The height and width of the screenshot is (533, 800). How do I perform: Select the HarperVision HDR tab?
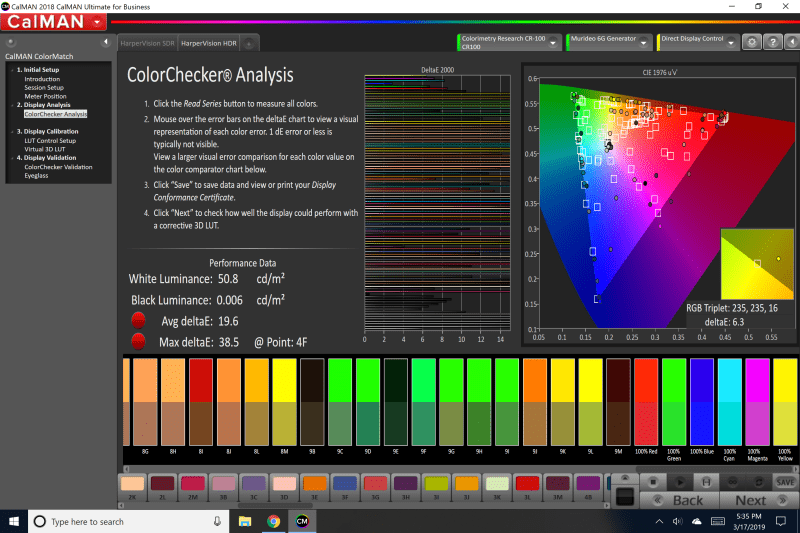208,43
